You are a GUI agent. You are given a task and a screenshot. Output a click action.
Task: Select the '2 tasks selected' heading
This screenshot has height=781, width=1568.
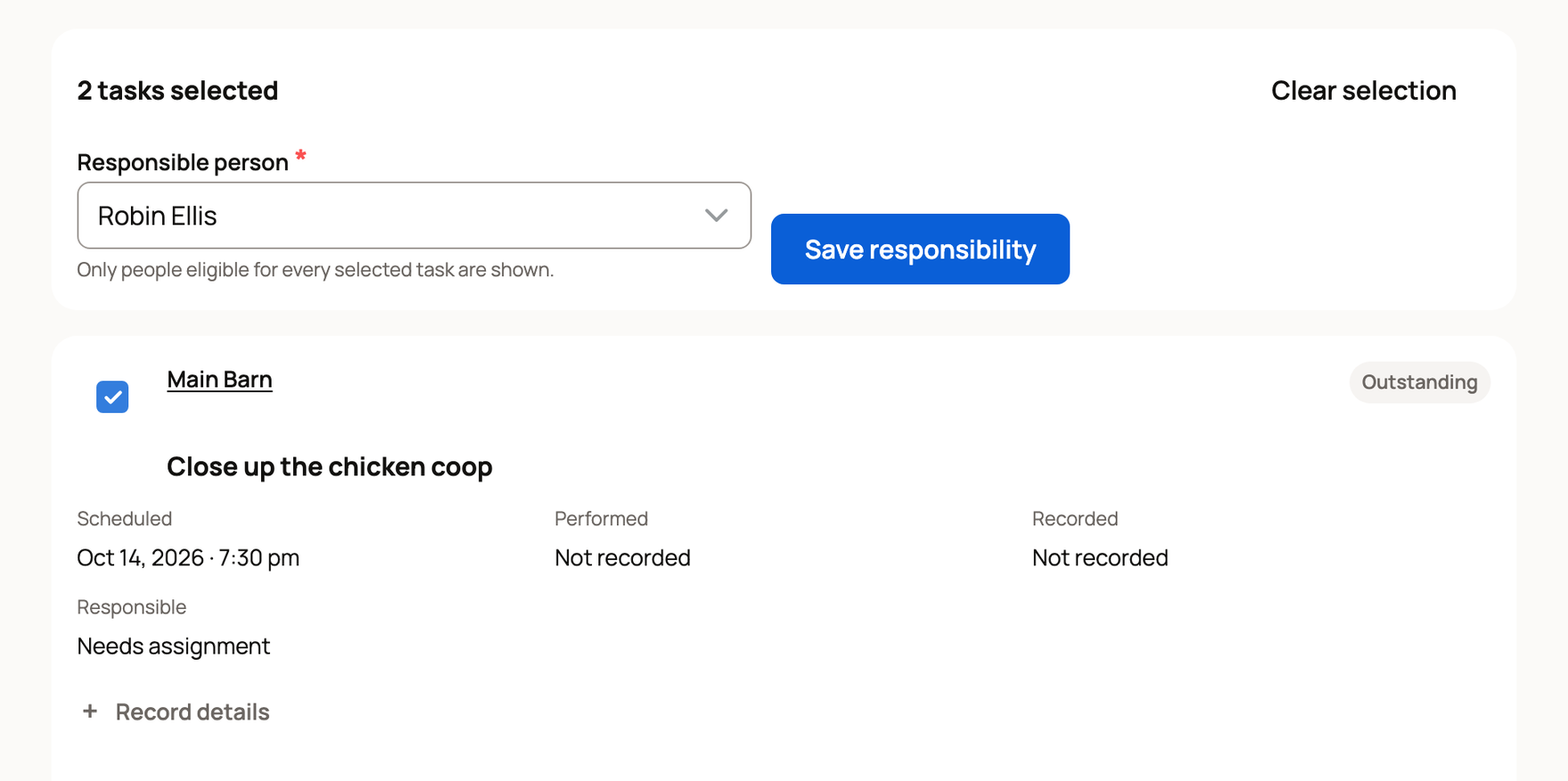tap(177, 91)
